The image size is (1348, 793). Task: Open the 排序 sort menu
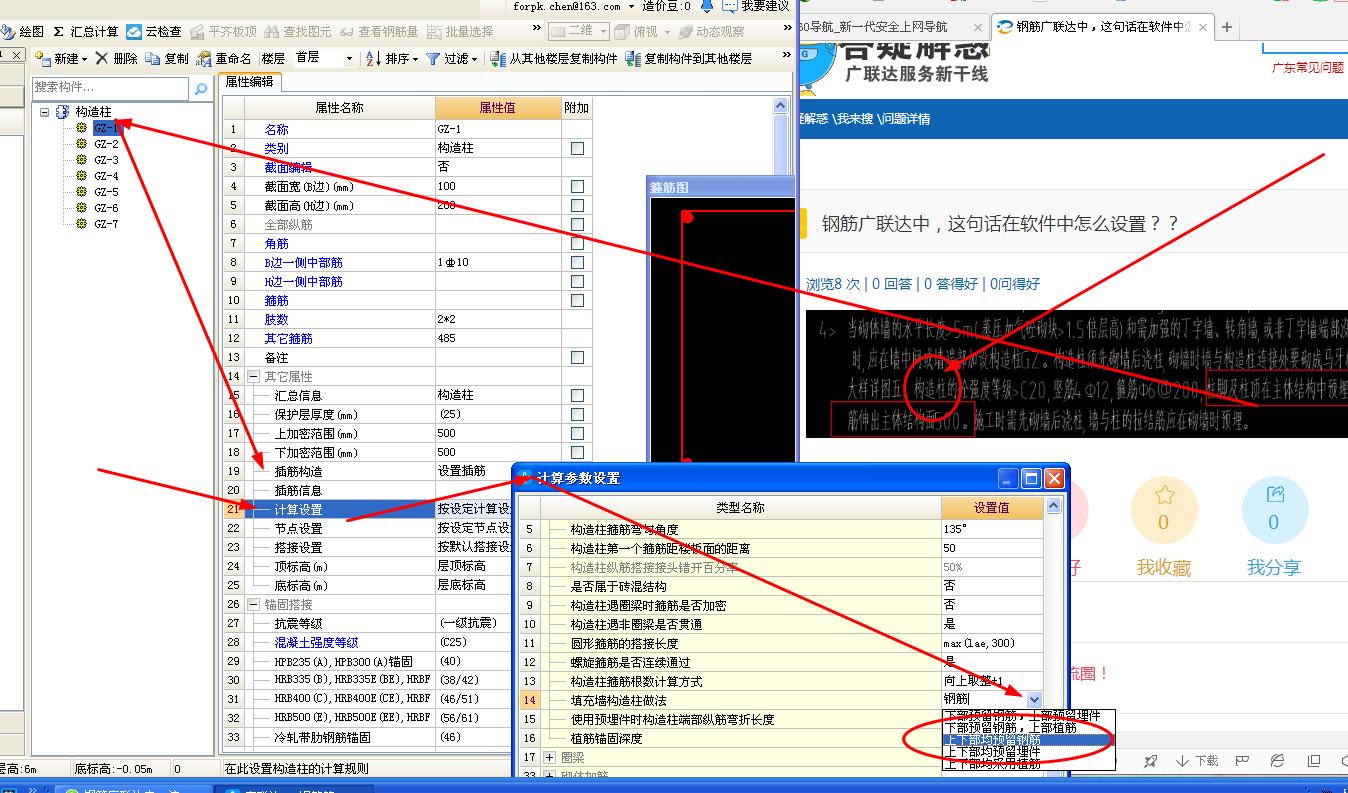click(392, 59)
